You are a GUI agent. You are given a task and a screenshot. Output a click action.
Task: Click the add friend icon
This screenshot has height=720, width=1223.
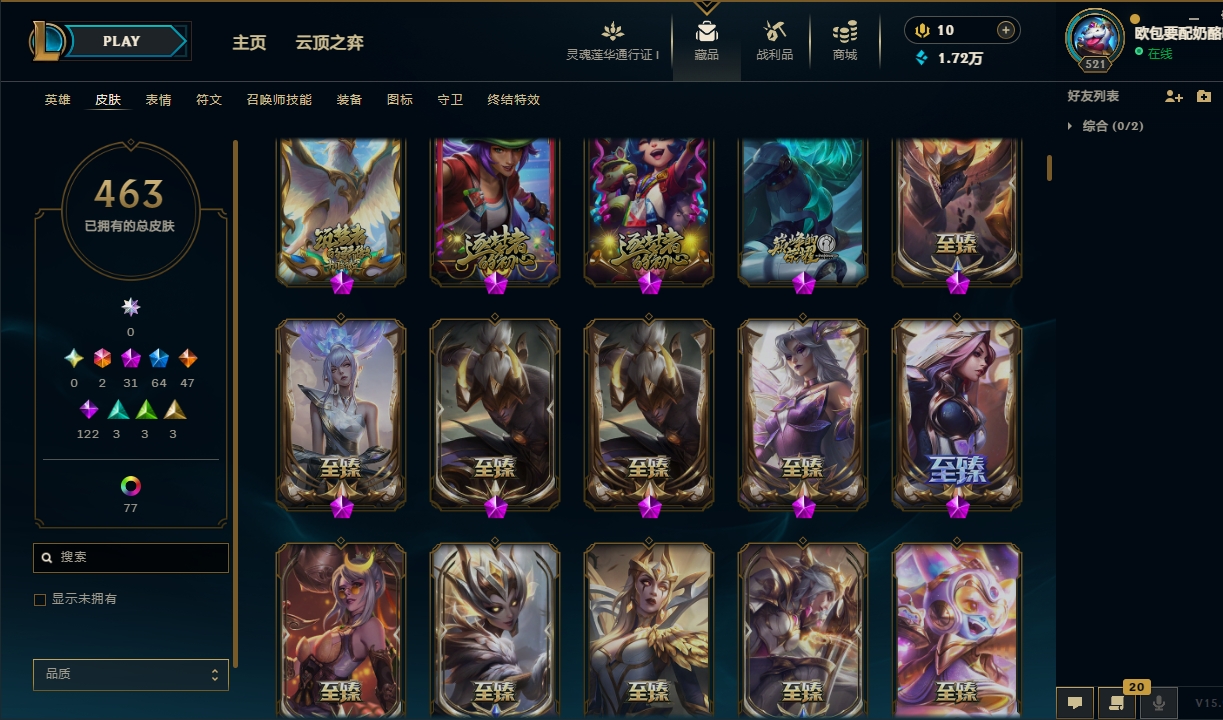coord(1174,96)
